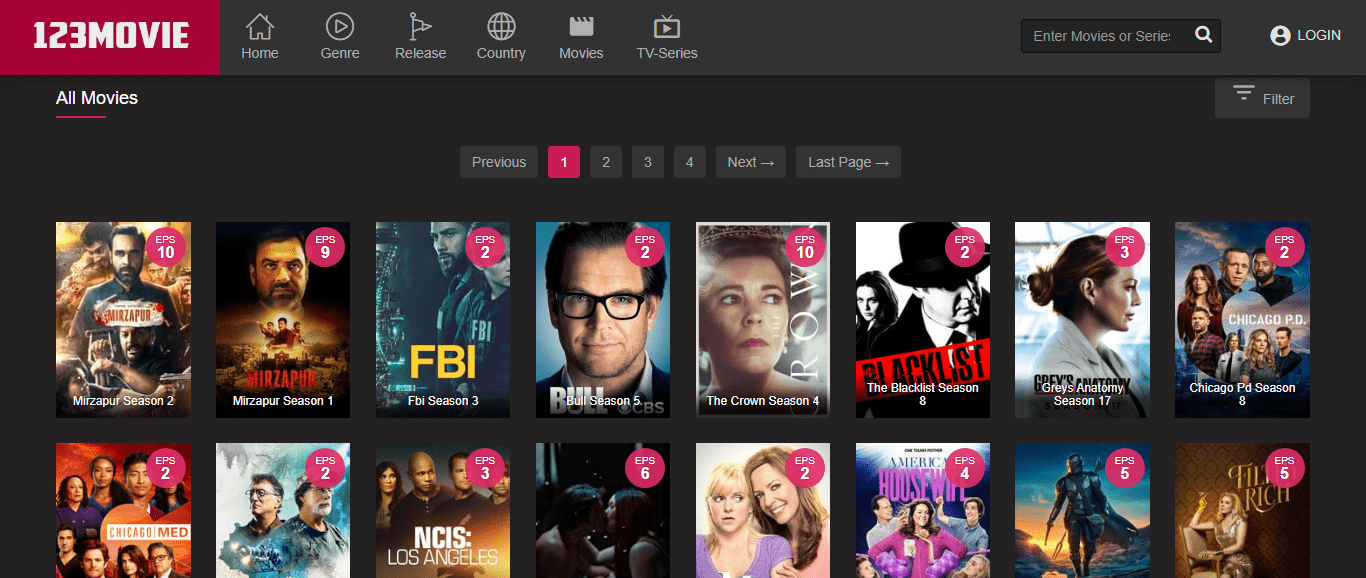Click the Movies menu label

(581, 53)
